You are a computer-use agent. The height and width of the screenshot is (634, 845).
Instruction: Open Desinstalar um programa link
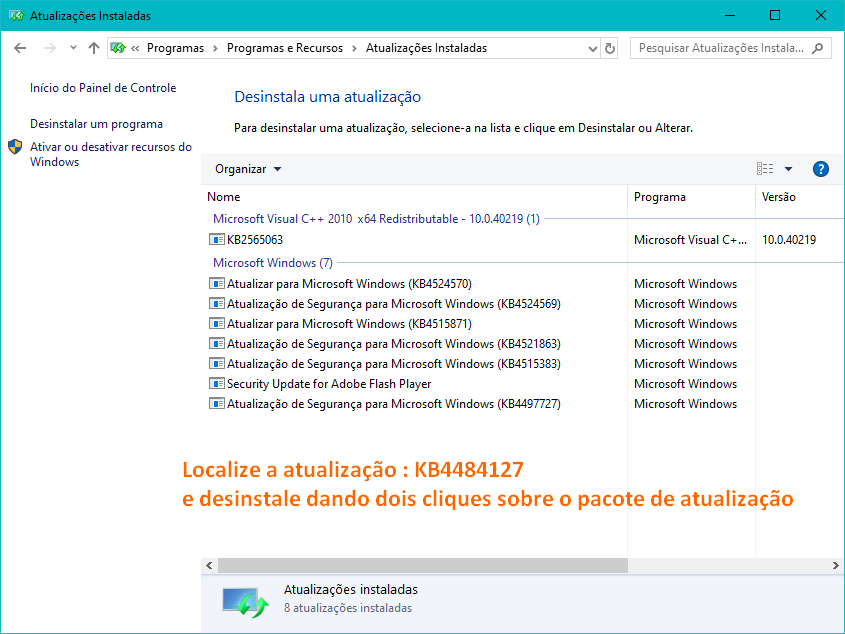pos(96,124)
